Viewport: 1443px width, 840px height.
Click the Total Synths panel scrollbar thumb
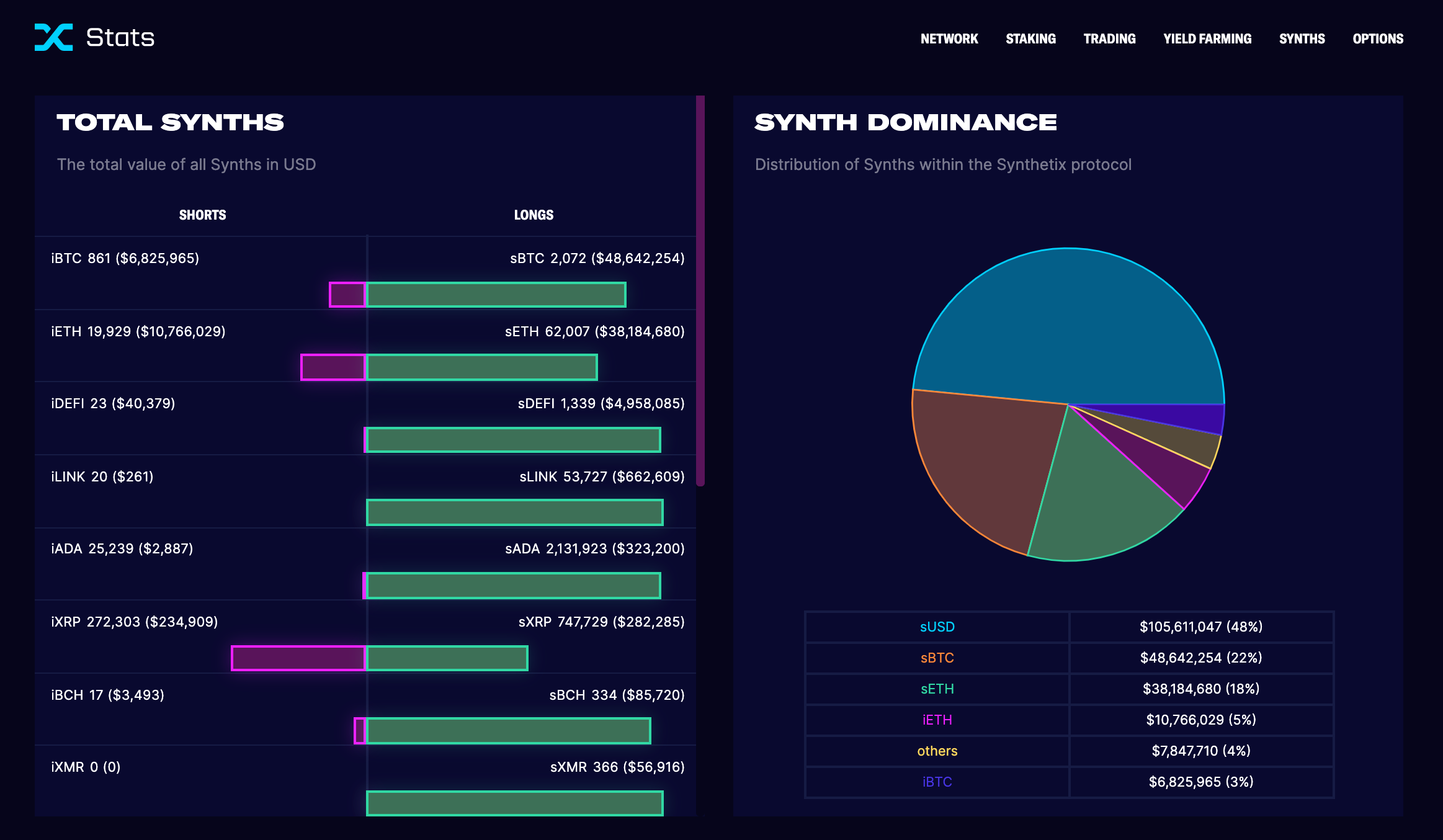700,290
